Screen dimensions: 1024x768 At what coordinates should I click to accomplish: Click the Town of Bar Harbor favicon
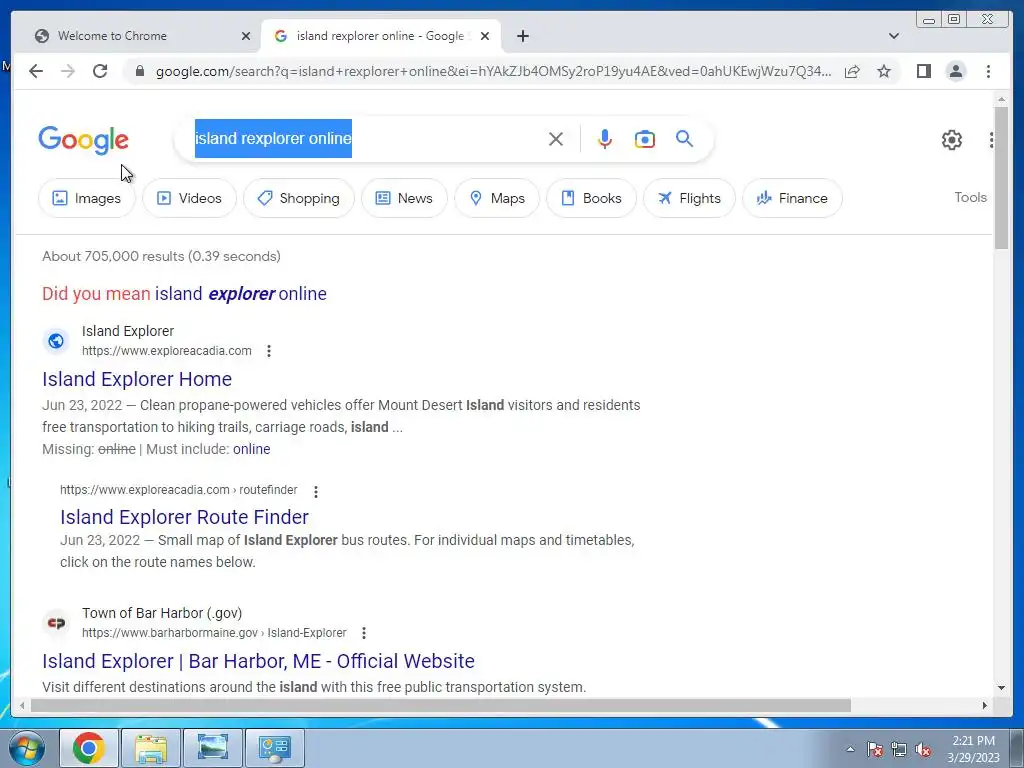56,623
